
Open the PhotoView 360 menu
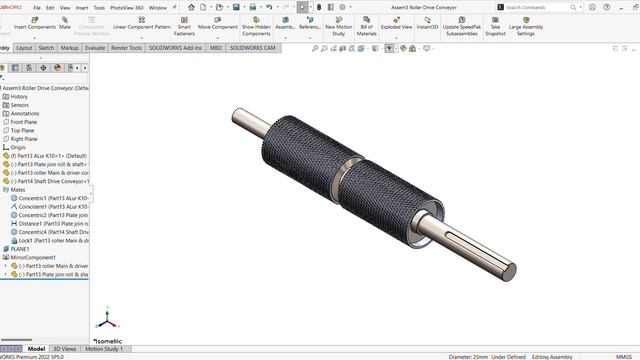tap(127, 8)
